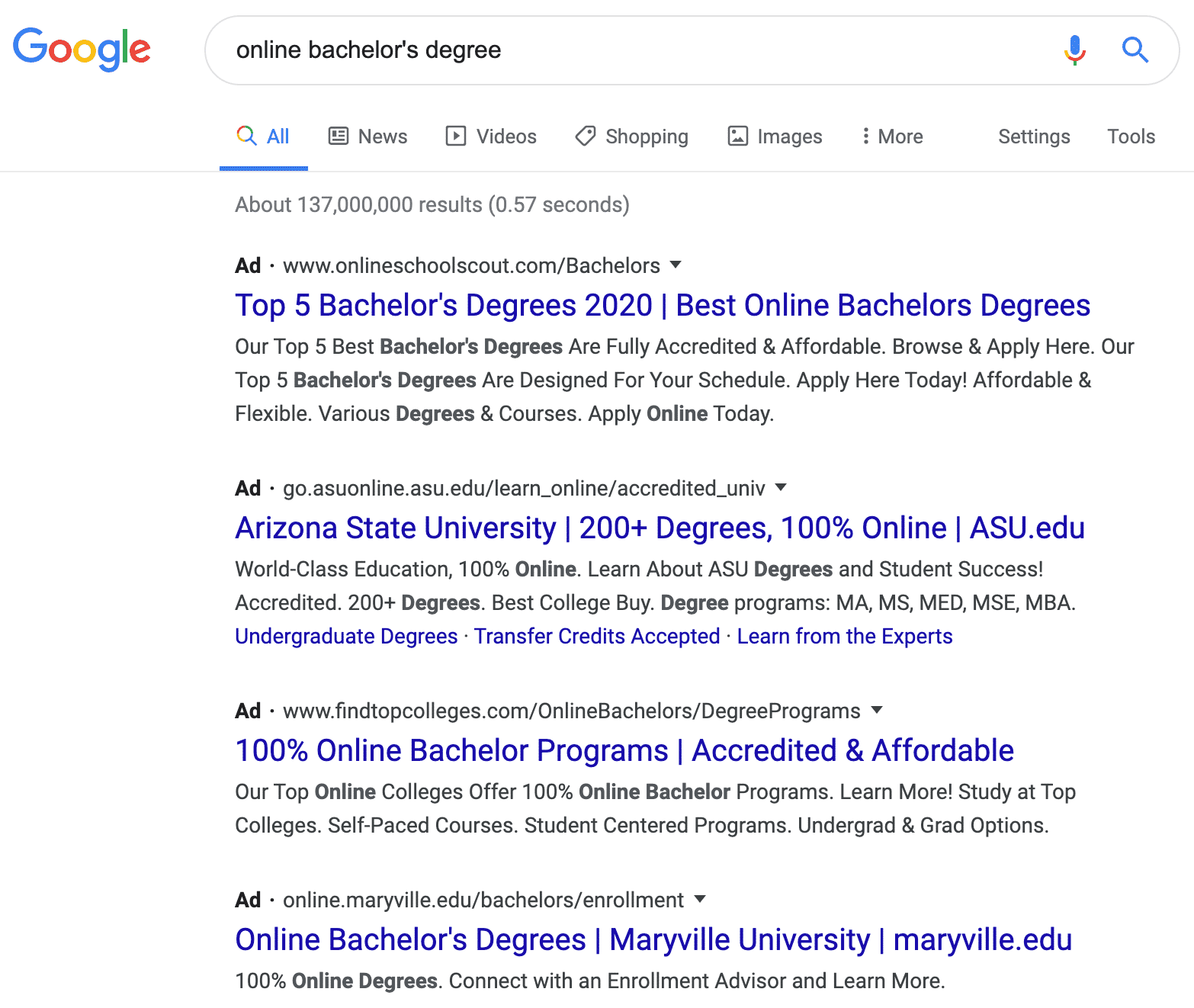Screen dimensions: 1194x1008
Task: Open the search Tools options
Action: (1131, 136)
